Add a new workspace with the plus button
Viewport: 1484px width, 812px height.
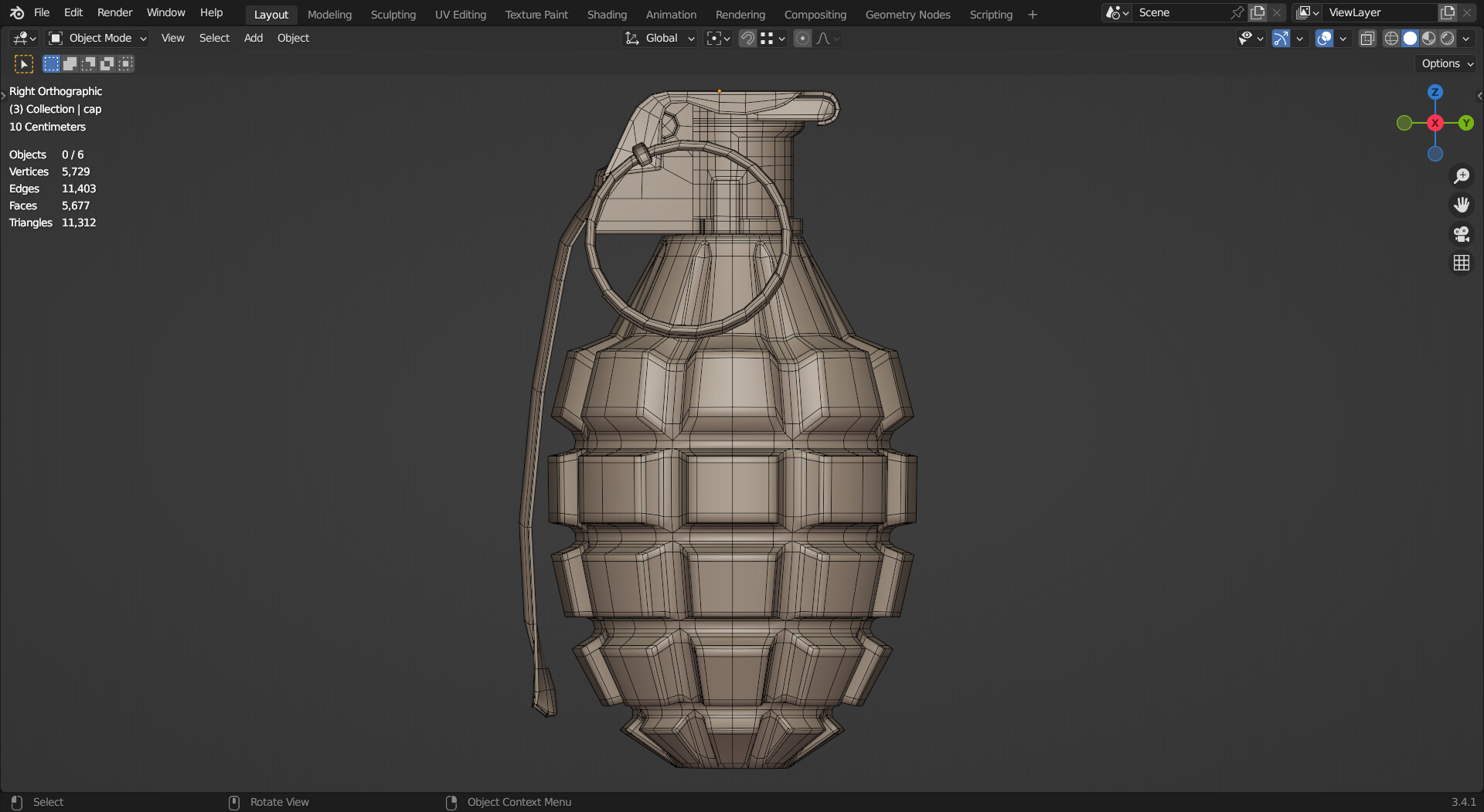[x=1033, y=14]
